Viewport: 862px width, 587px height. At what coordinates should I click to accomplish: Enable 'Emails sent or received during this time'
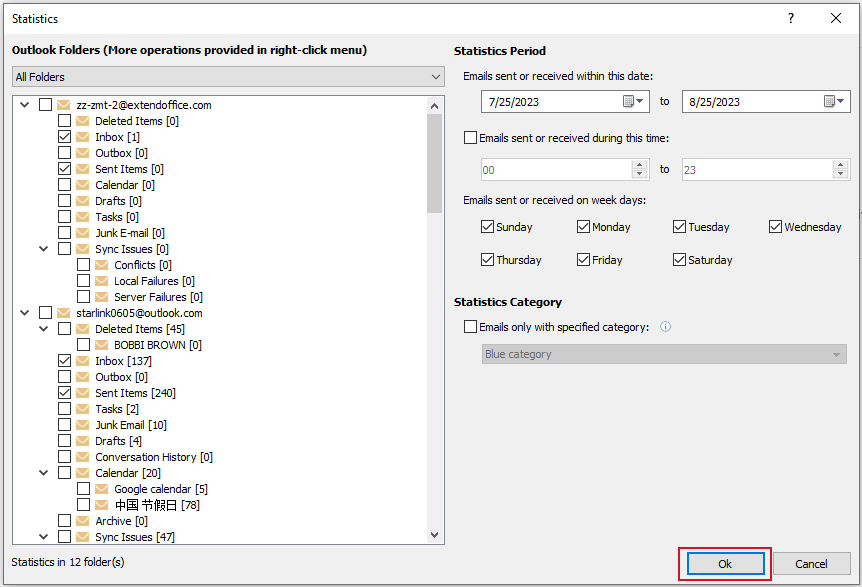(470, 138)
